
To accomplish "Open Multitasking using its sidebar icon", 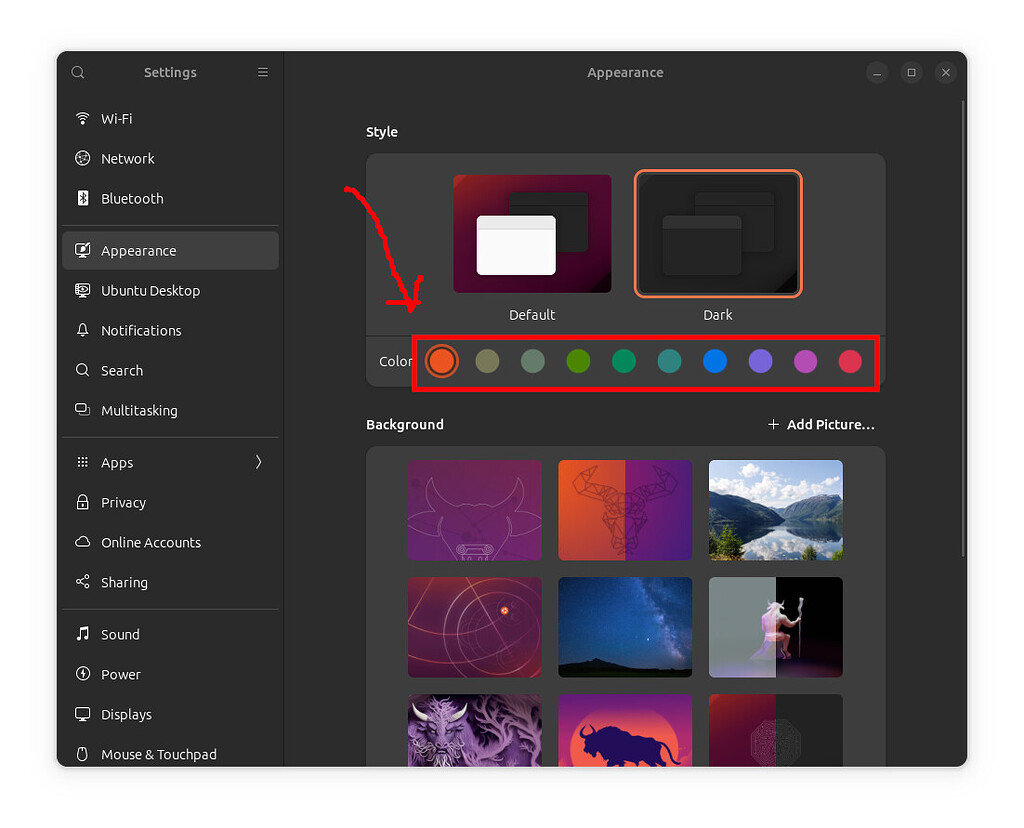I will pos(83,410).
